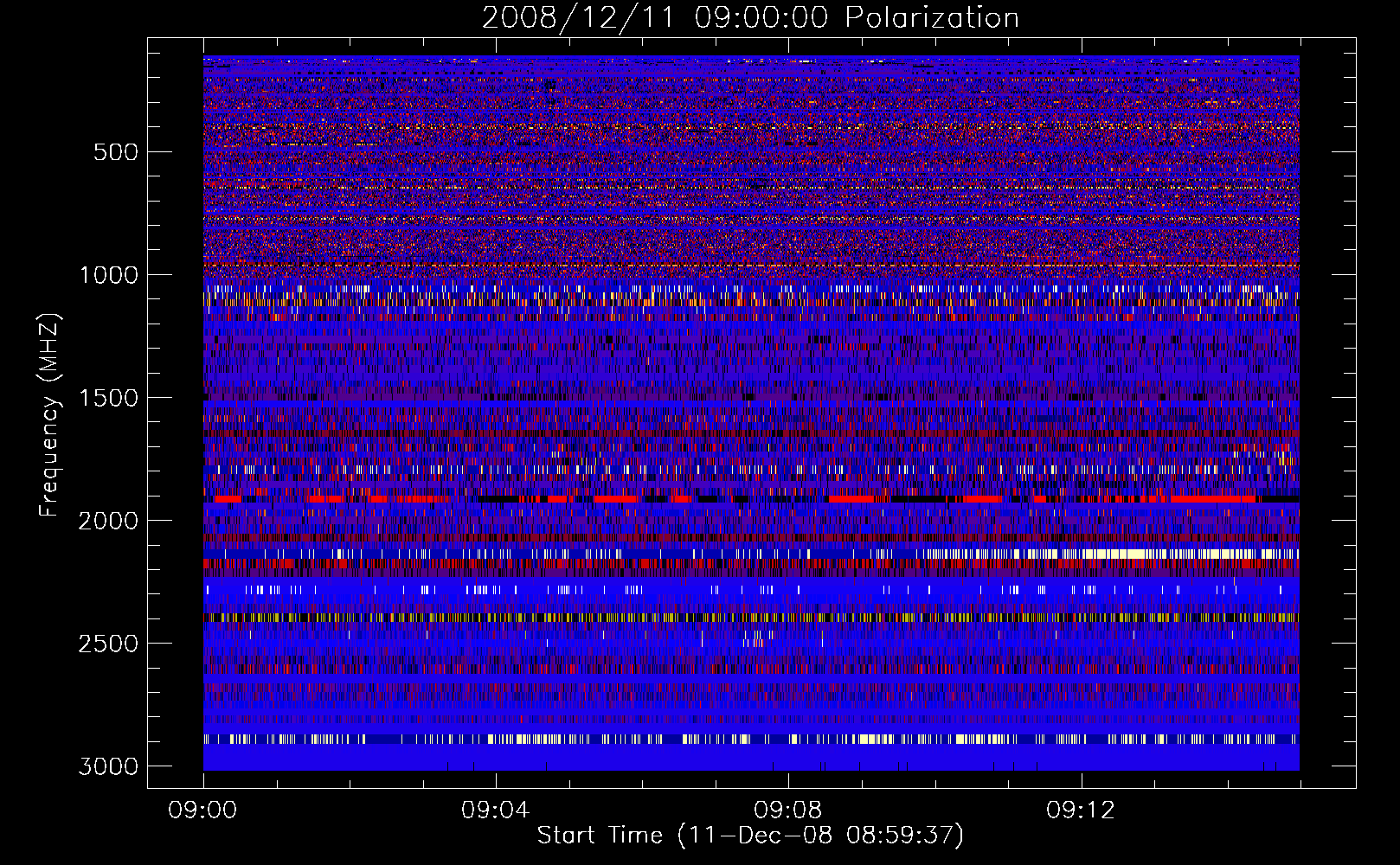Click the 'Start Time (11-Dec-08 08:59:37)' label
Image resolution: width=1400 pixels, height=865 pixels.
tap(750, 836)
